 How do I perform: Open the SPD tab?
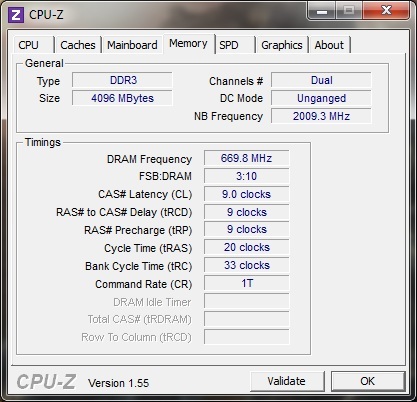(235, 45)
